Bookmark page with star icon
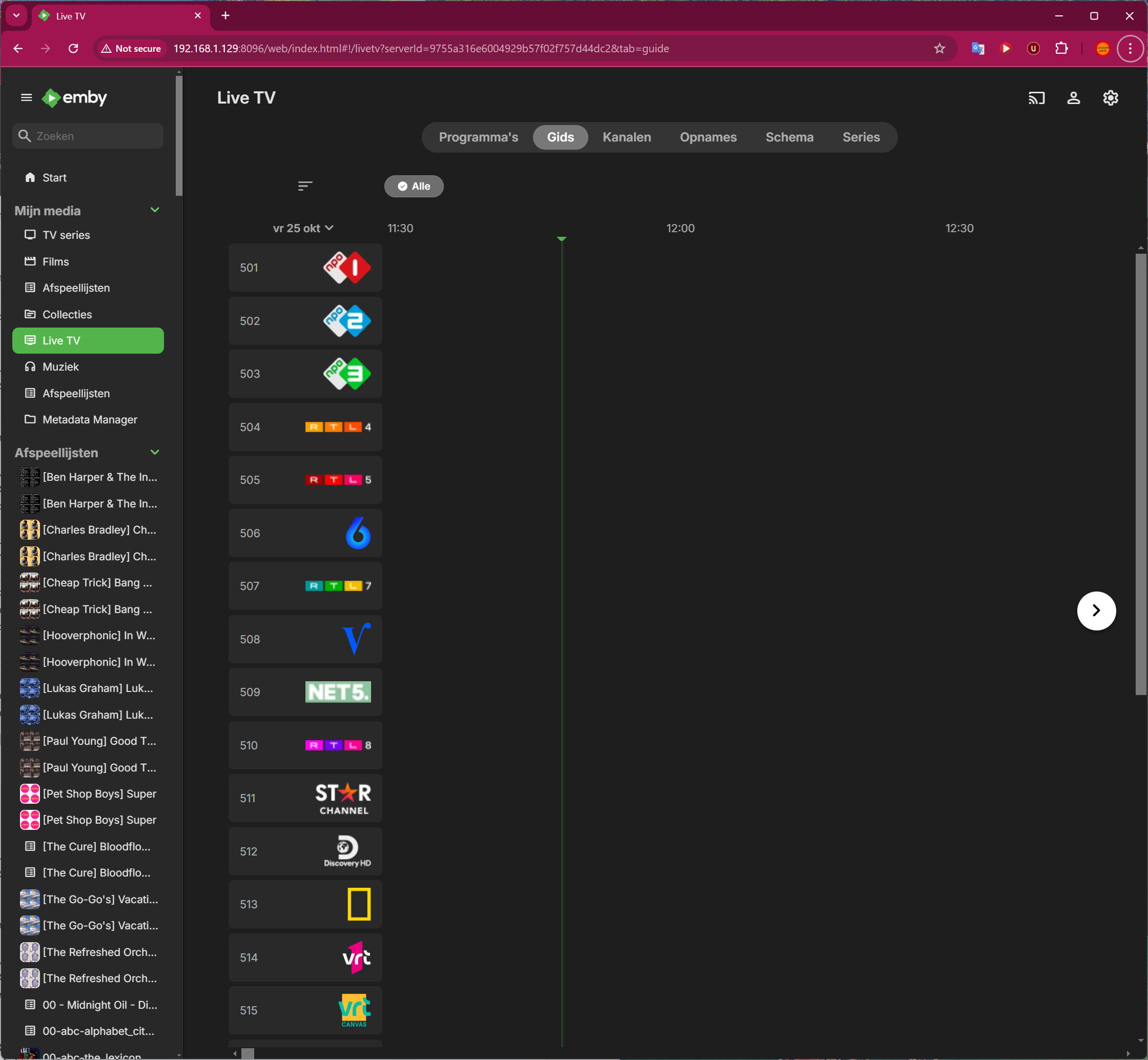The height and width of the screenshot is (1060, 1148). pos(939,49)
